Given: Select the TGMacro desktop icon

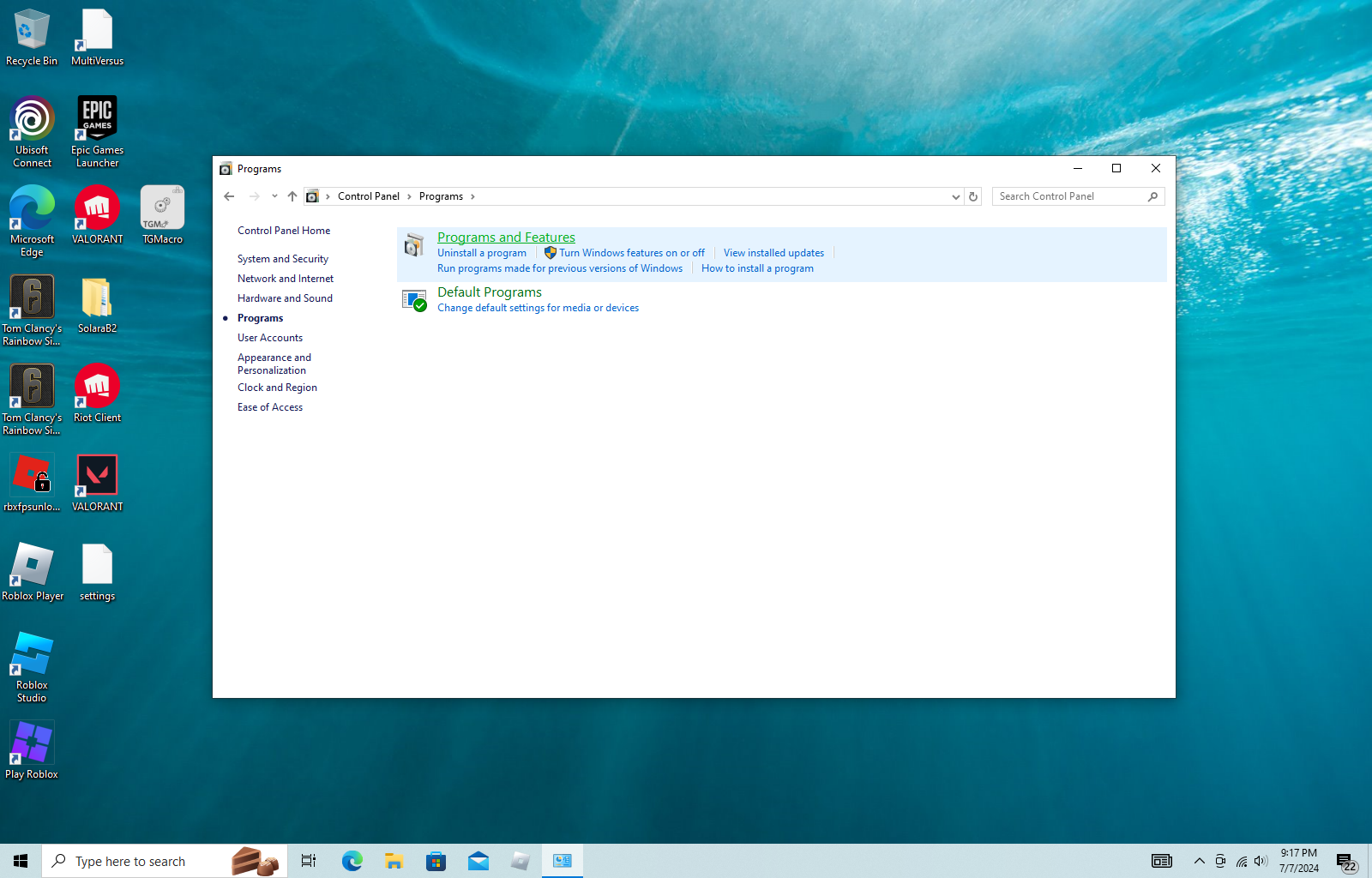Looking at the screenshot, I should click(x=162, y=215).
